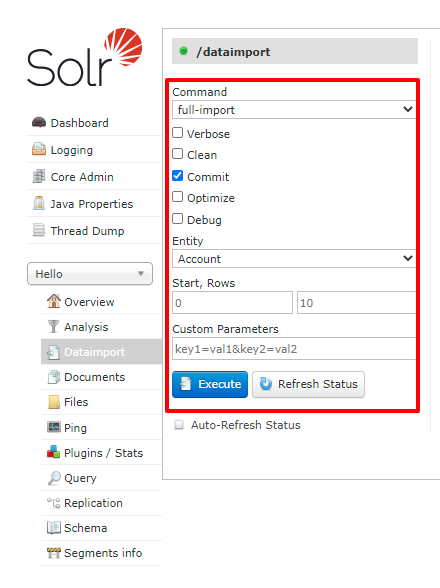This screenshot has height=588, width=440.
Task: Open the Dashboard page
Action: coord(80,123)
